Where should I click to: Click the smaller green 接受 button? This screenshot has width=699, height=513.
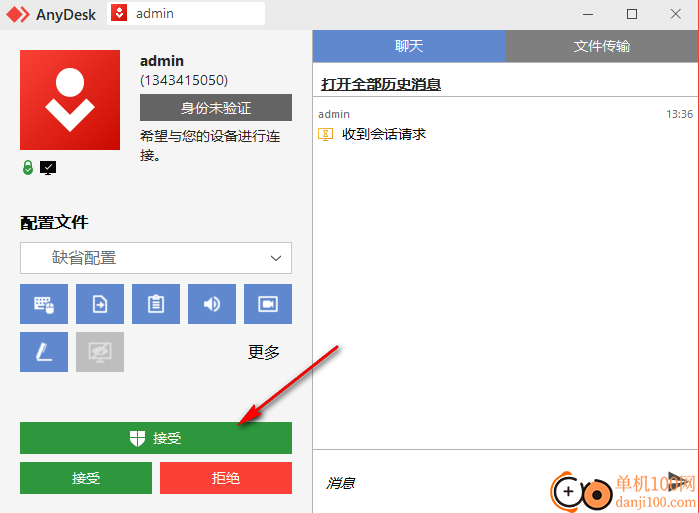point(86,478)
